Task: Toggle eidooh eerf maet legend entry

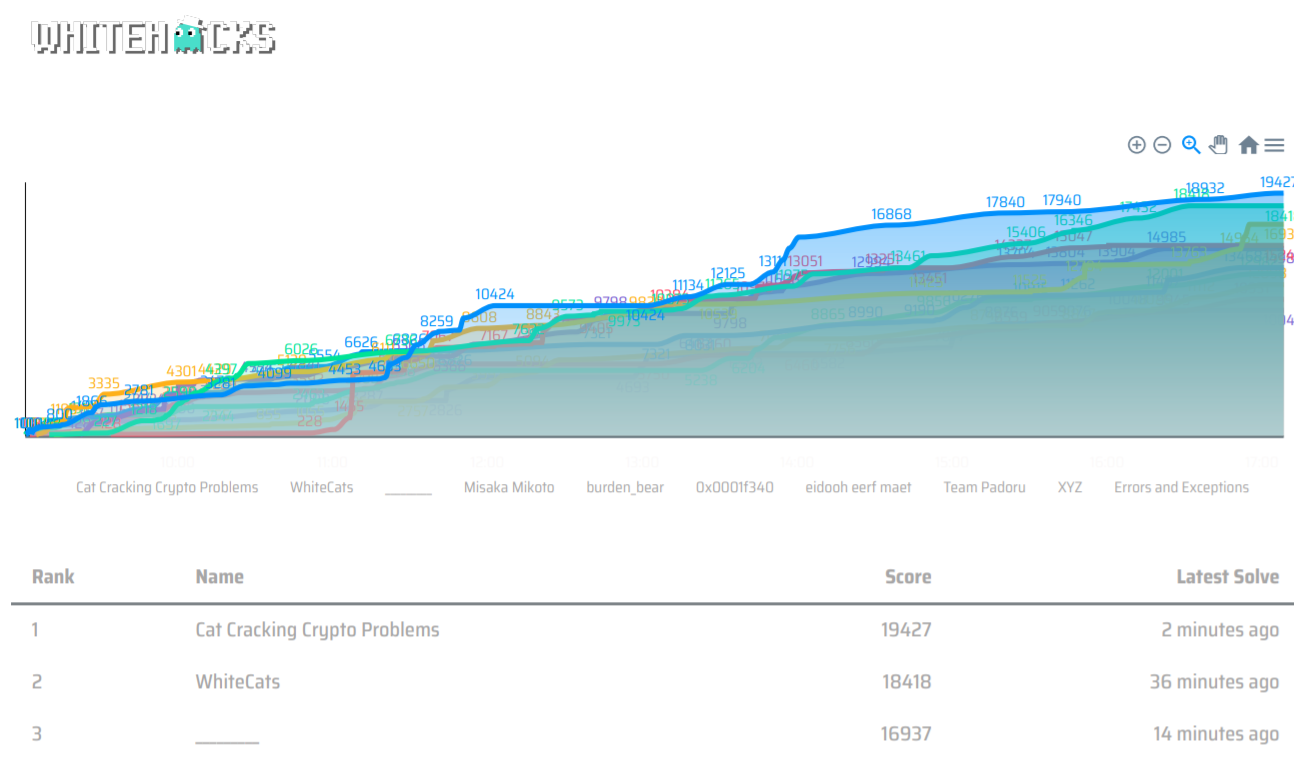Action: tap(858, 488)
